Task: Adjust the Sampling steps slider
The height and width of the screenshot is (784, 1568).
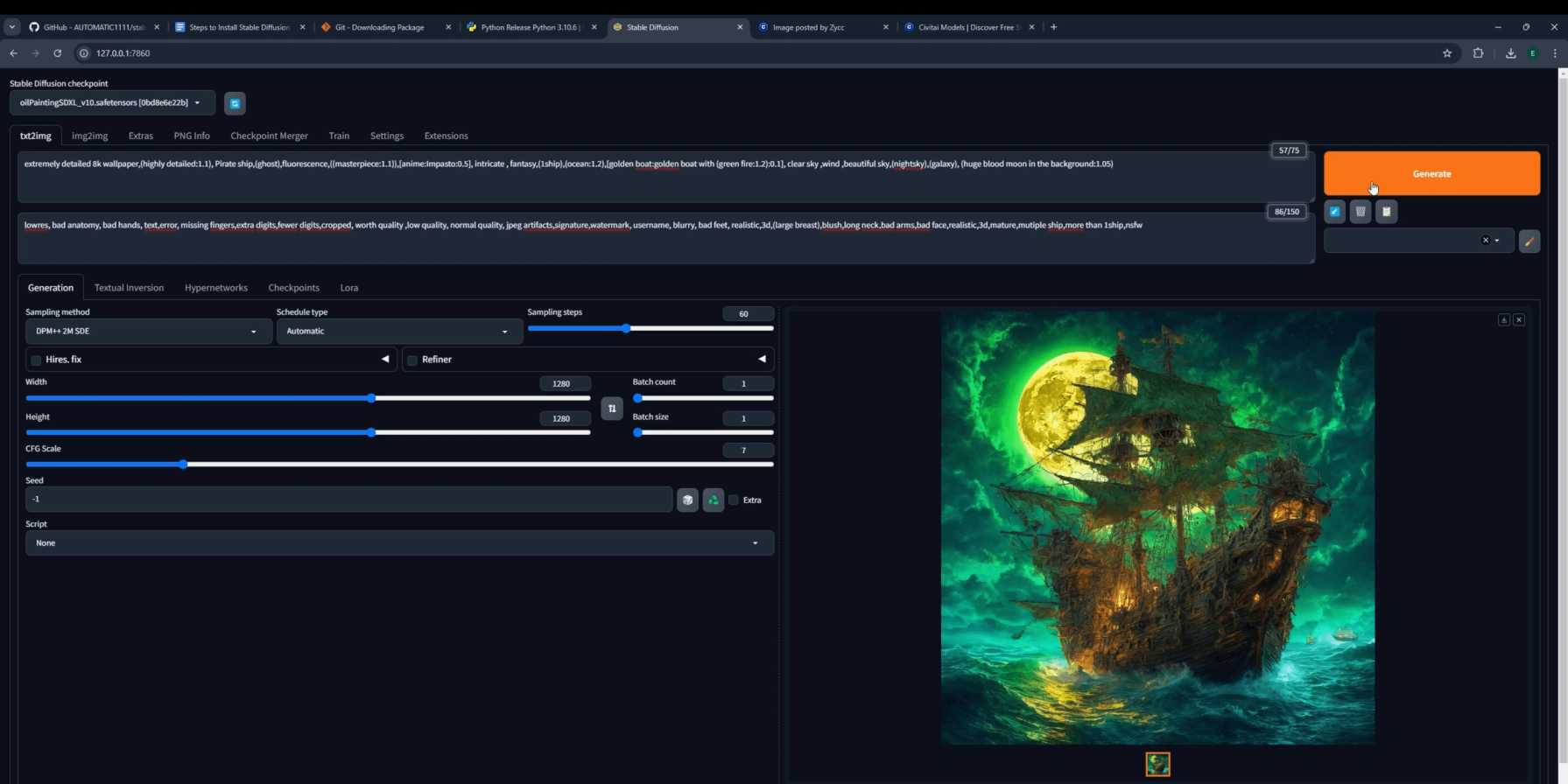Action: 650,329
